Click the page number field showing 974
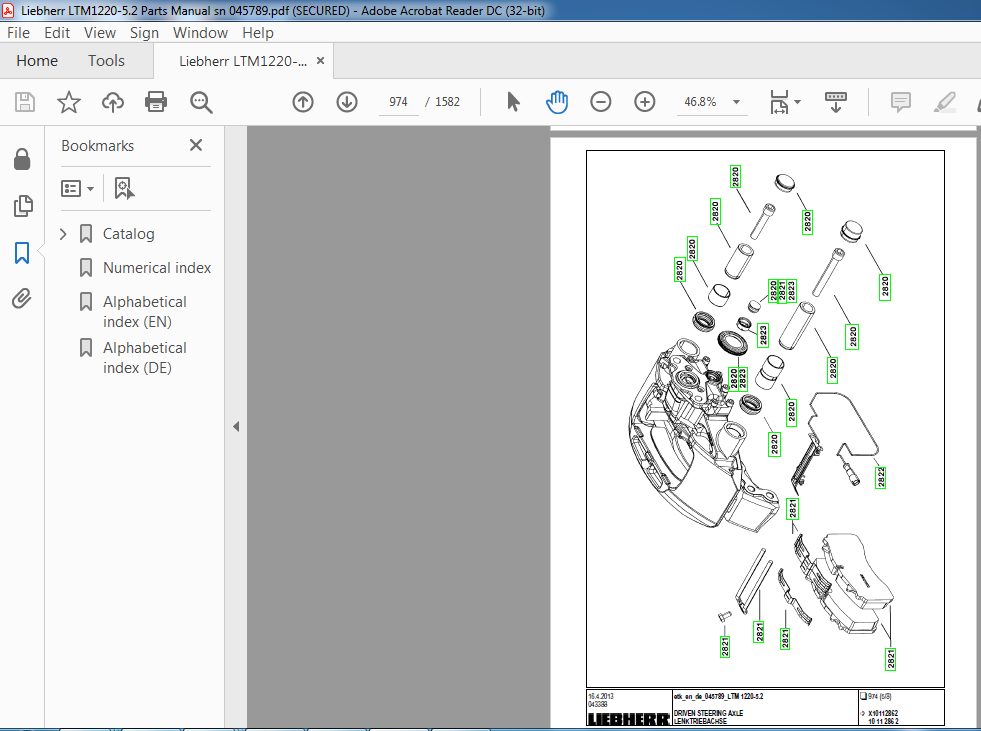981x731 pixels. 399,102
